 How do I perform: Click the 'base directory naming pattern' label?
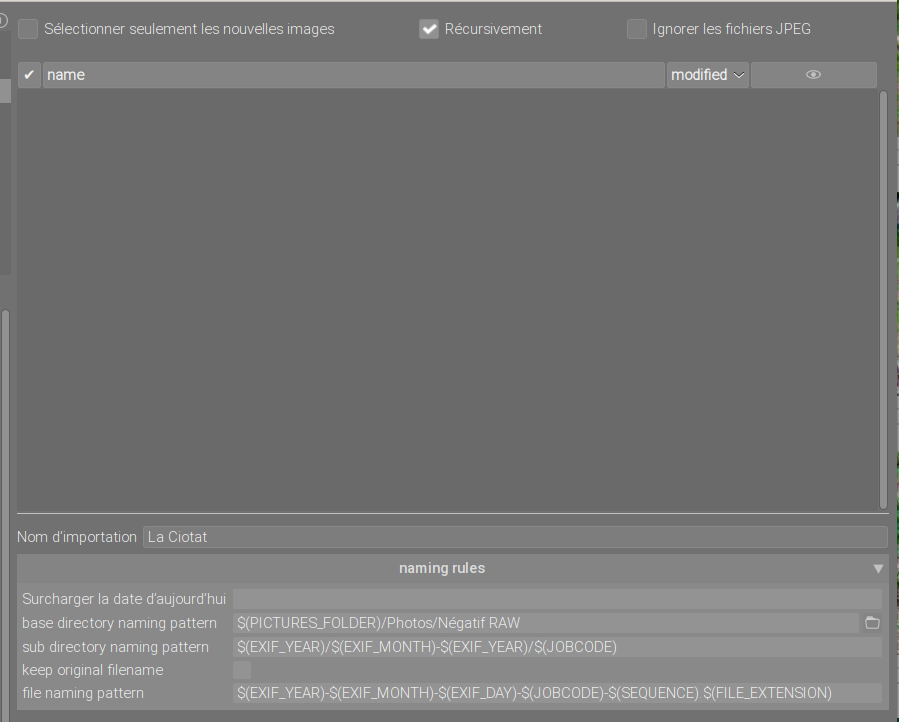tap(119, 622)
